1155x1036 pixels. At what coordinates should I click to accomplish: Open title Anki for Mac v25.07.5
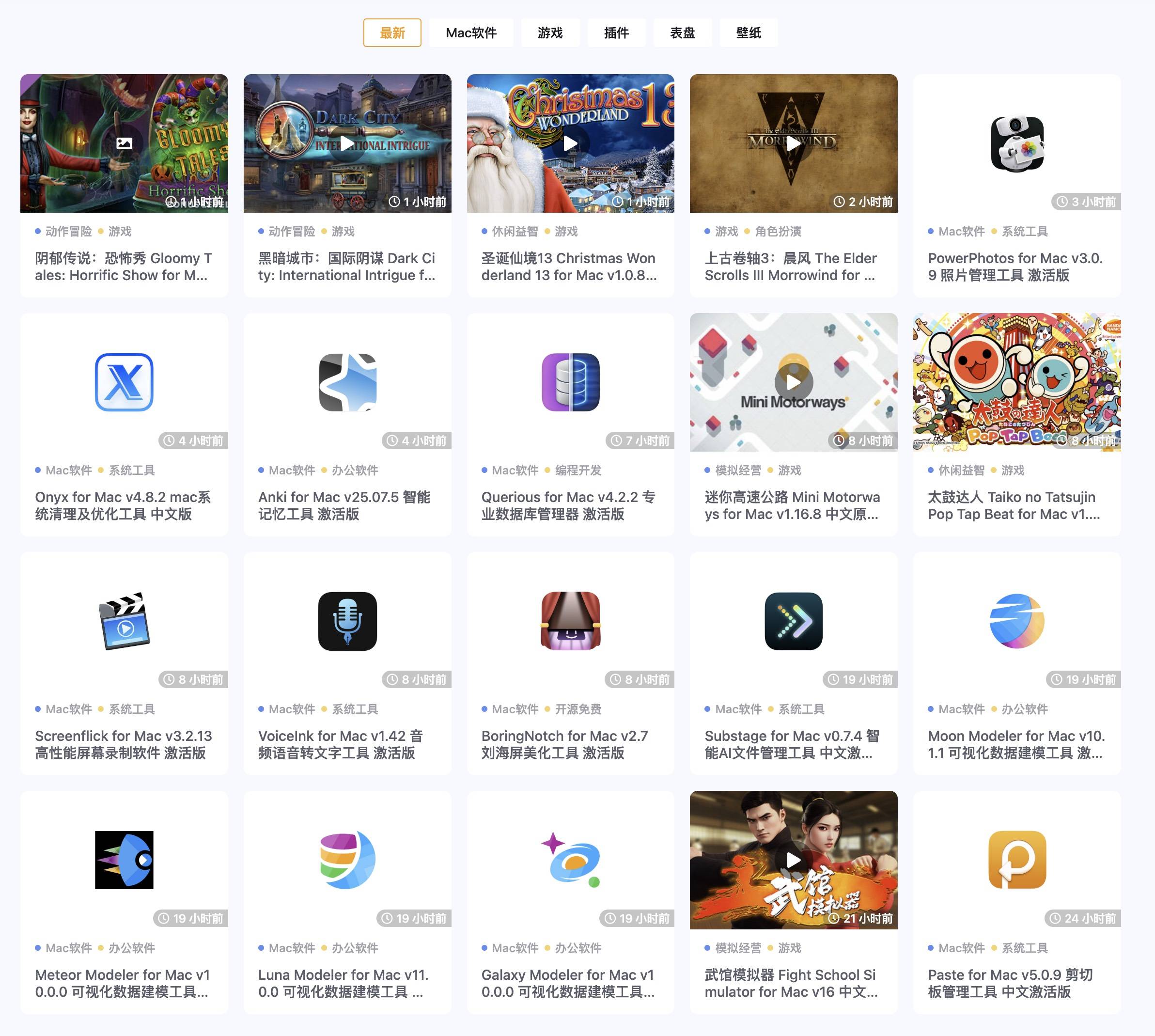click(344, 505)
